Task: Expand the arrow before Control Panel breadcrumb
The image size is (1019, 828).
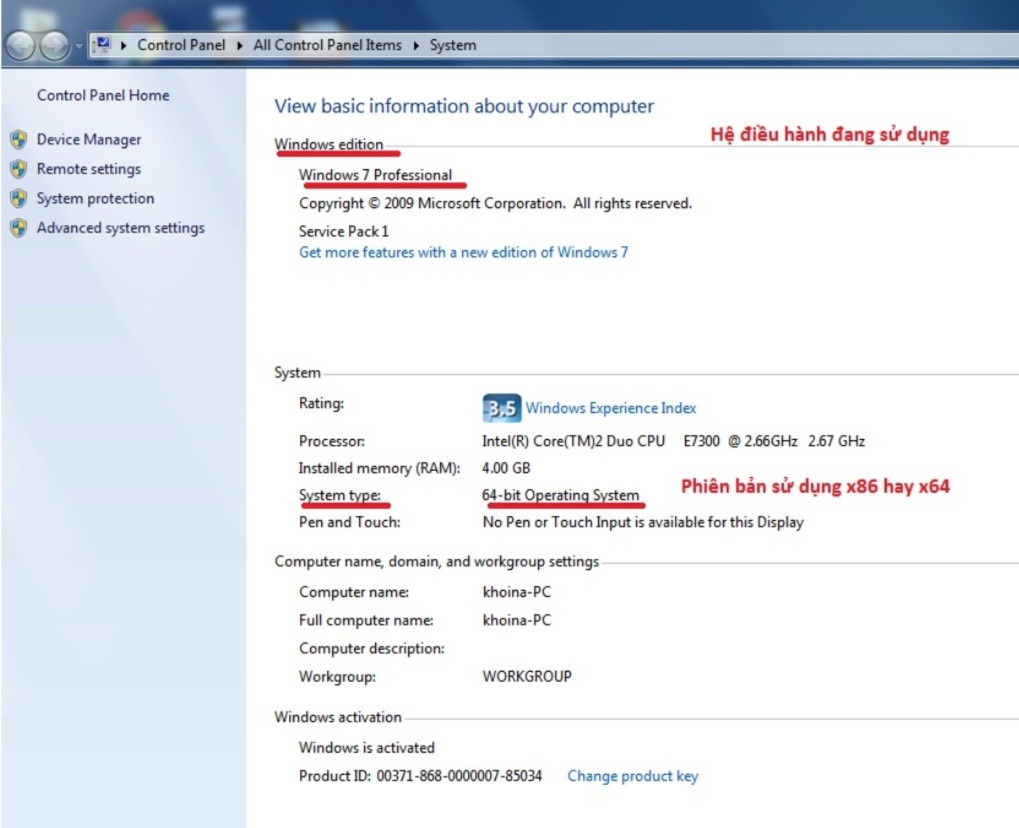Action: [123, 45]
